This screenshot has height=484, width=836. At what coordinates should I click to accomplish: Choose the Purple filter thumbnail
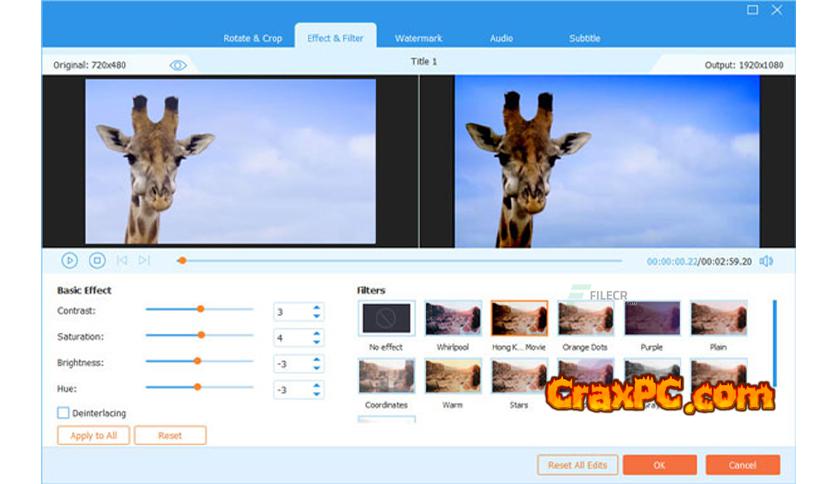tap(652, 319)
